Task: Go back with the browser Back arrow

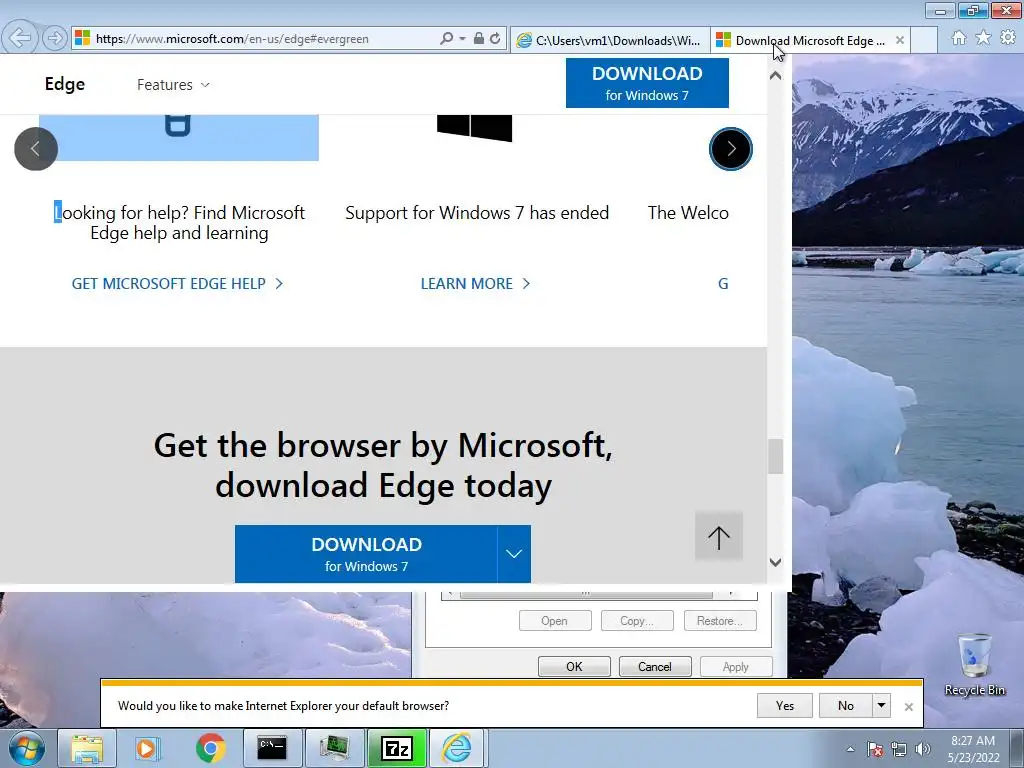Action: coord(20,38)
